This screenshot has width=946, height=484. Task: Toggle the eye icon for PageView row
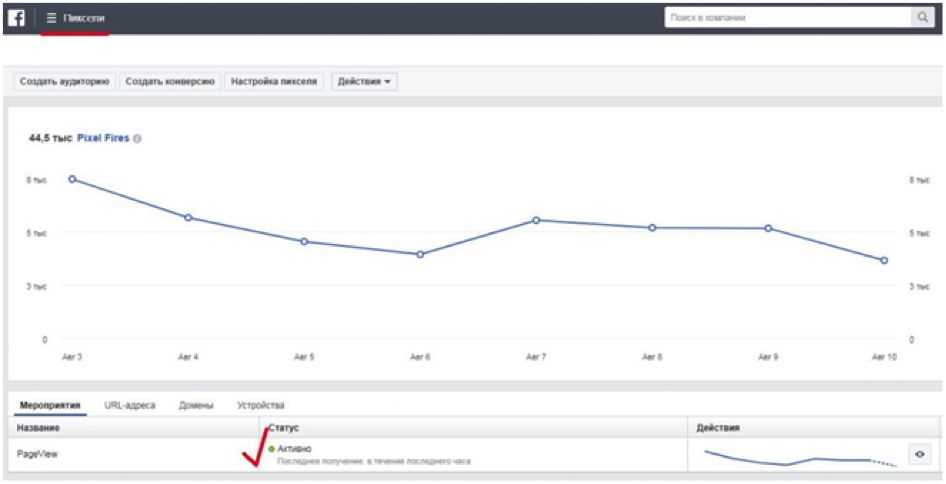919,454
